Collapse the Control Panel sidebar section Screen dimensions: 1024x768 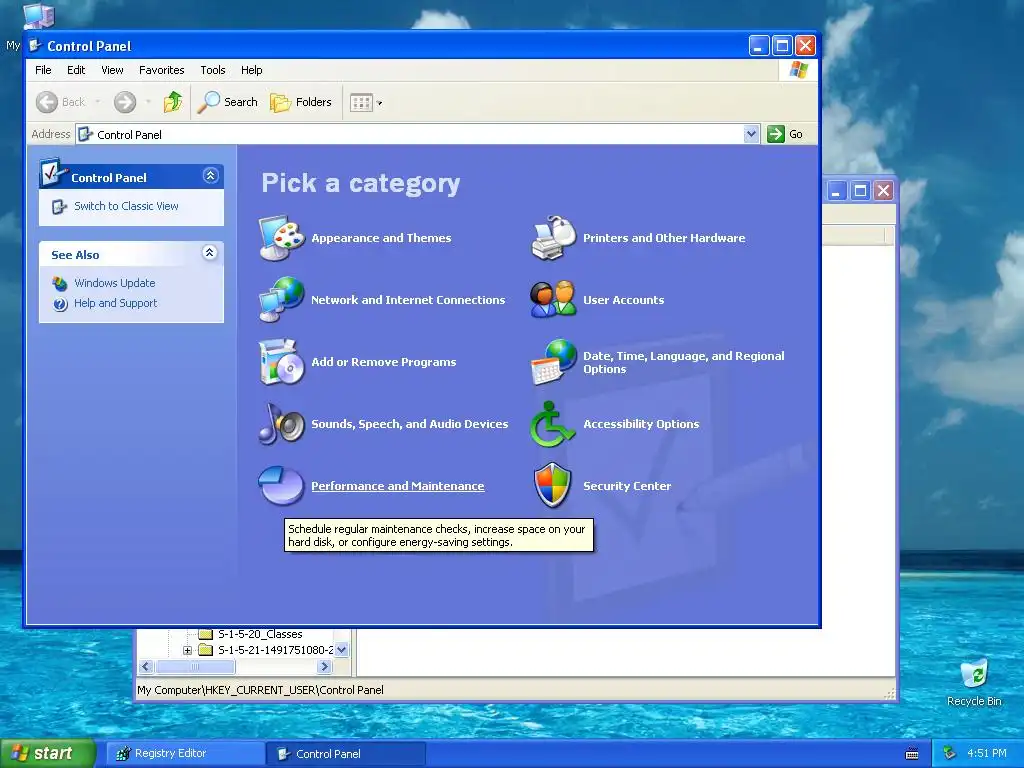click(210, 176)
